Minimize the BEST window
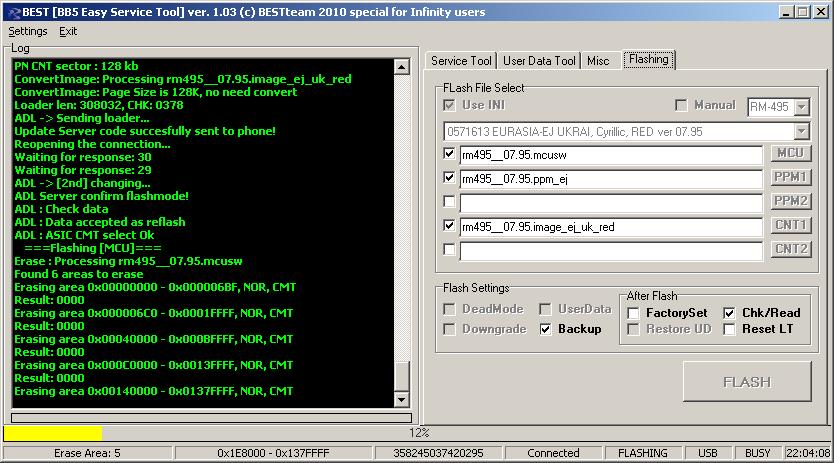 [787, 12]
